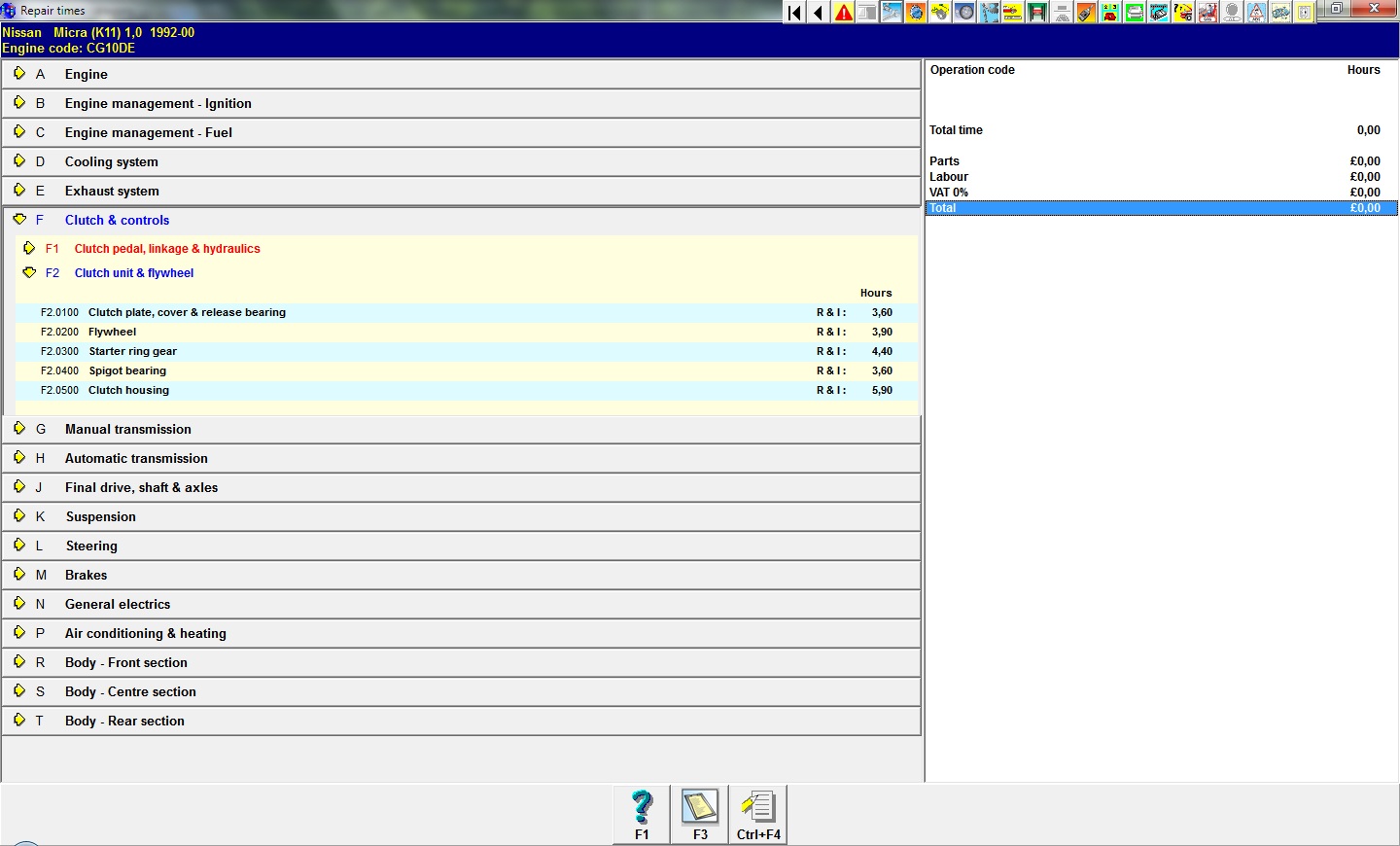Screen dimensions: 1400x846
Task: Expand Body - Rear section
Action: pos(461,721)
